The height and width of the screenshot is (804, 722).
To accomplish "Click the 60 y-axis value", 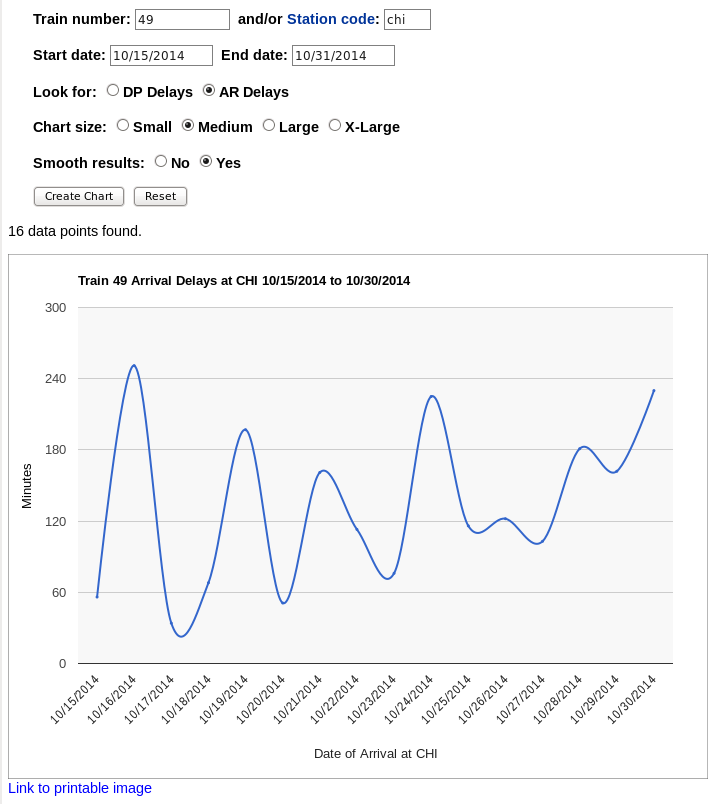I will point(59,592).
